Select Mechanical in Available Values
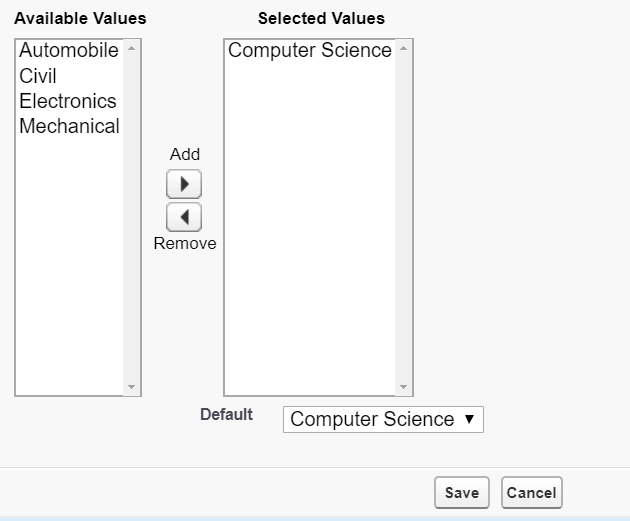The image size is (630, 521). point(69,126)
